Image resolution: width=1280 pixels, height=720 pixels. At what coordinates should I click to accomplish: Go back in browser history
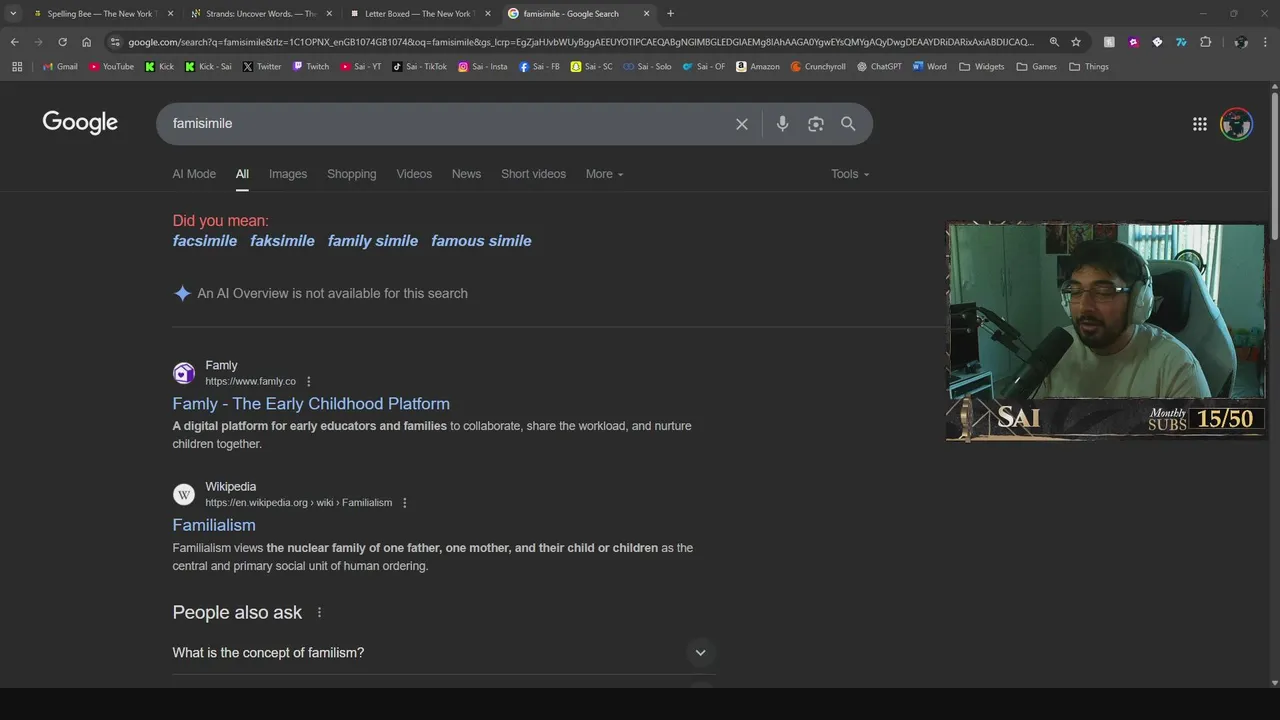(14, 42)
